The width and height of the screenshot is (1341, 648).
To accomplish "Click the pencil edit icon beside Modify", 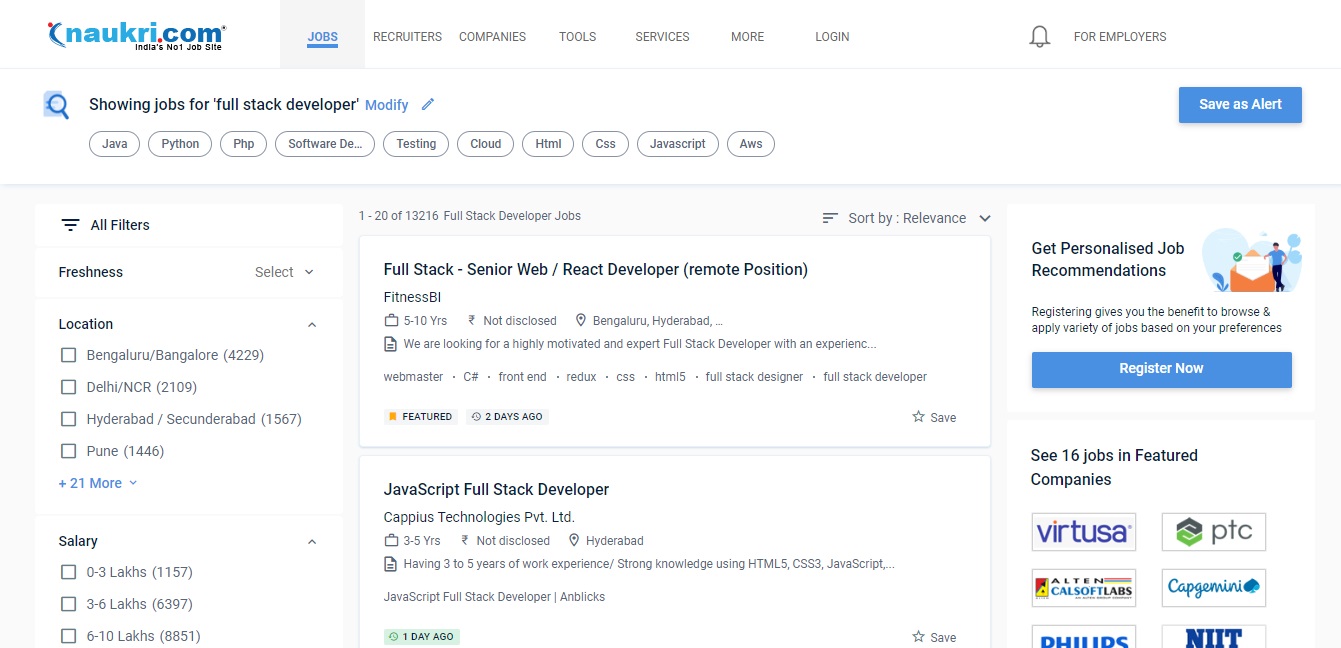I will [x=428, y=104].
